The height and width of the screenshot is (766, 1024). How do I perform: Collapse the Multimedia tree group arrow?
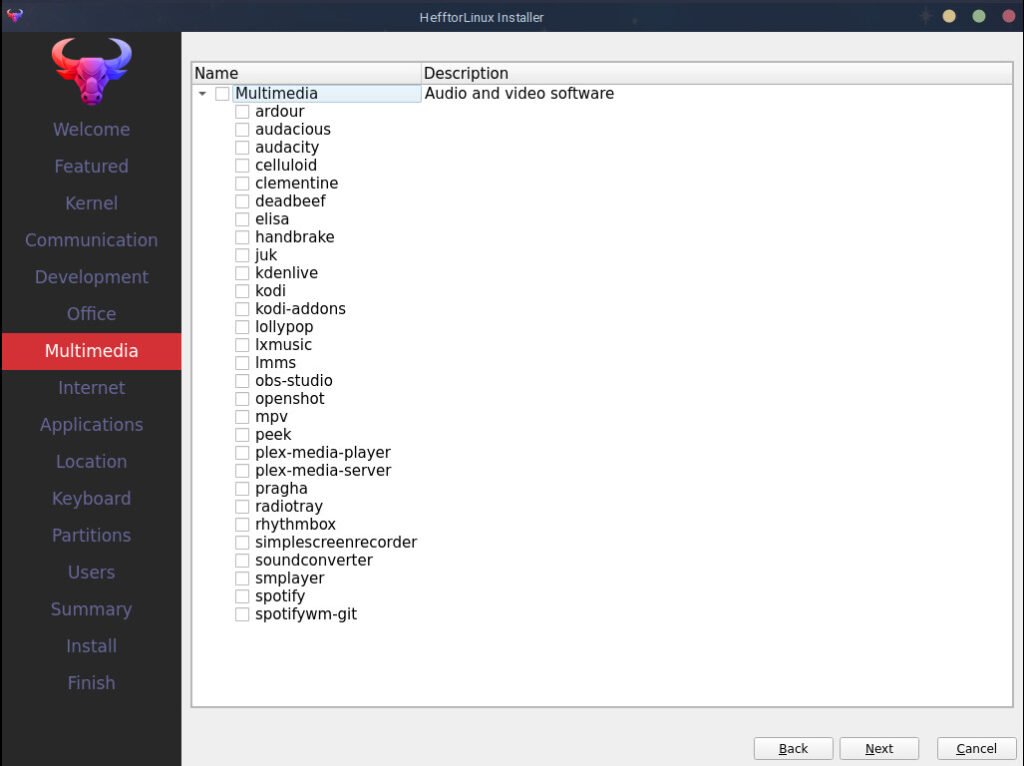(x=203, y=94)
